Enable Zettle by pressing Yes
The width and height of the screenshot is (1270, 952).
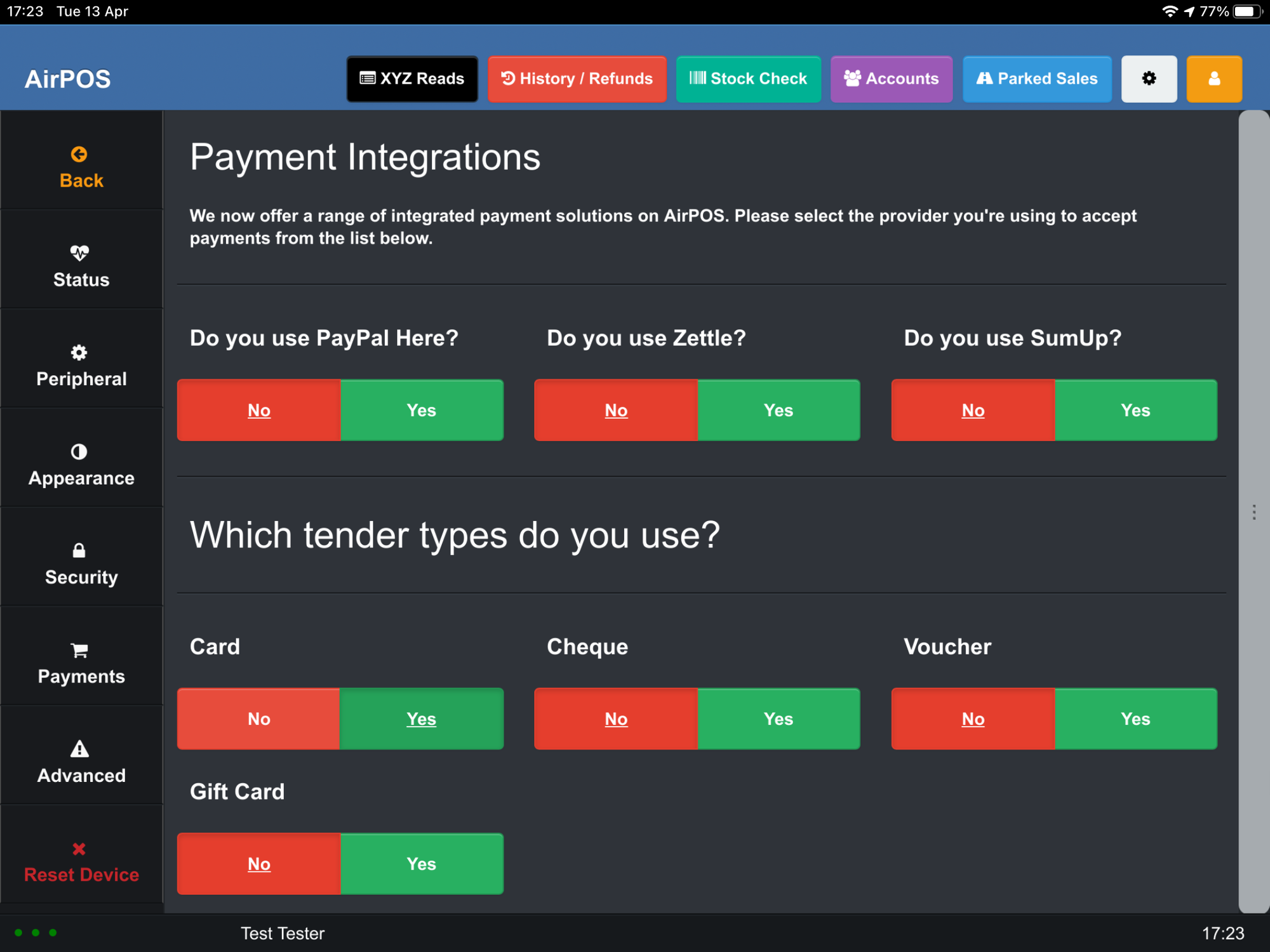[779, 410]
